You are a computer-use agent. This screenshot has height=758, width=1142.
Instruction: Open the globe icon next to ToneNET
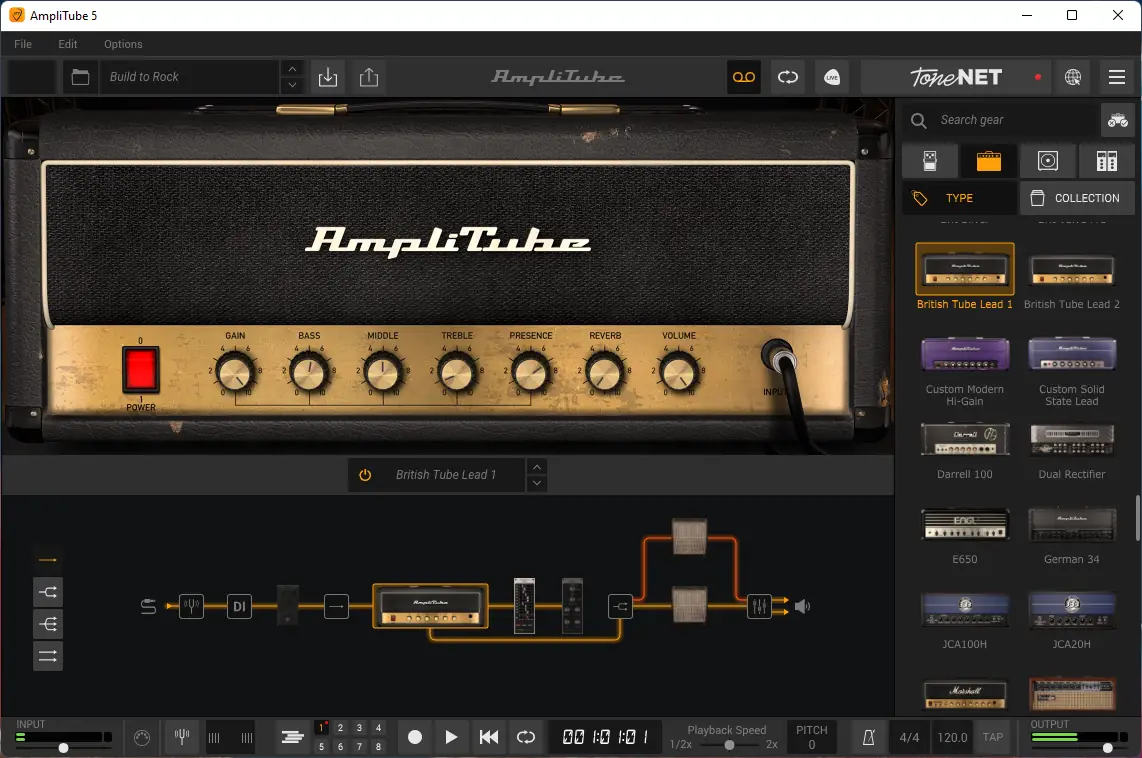point(1073,77)
